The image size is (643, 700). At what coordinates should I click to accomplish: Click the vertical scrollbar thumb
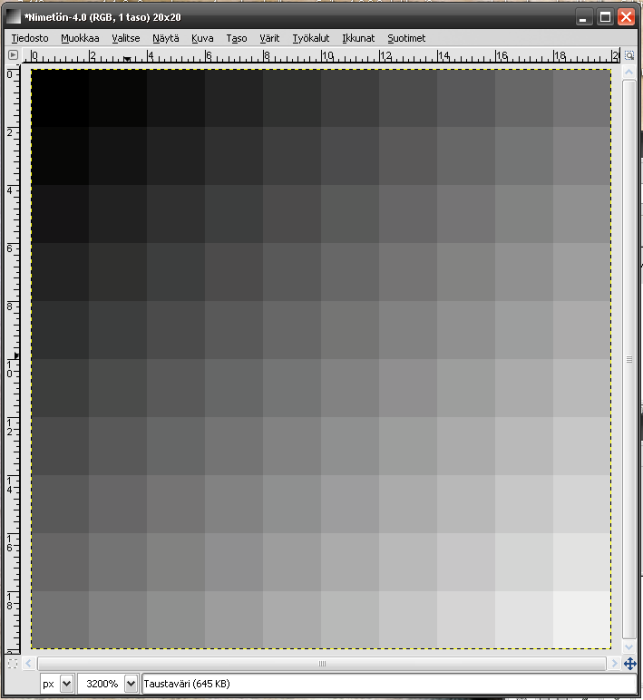629,359
